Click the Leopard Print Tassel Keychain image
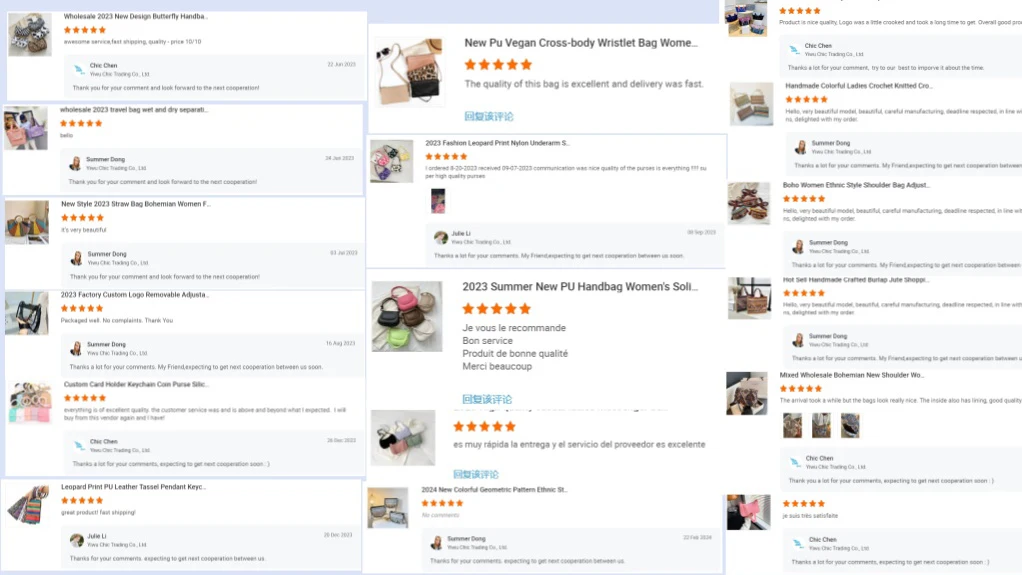 28,505
